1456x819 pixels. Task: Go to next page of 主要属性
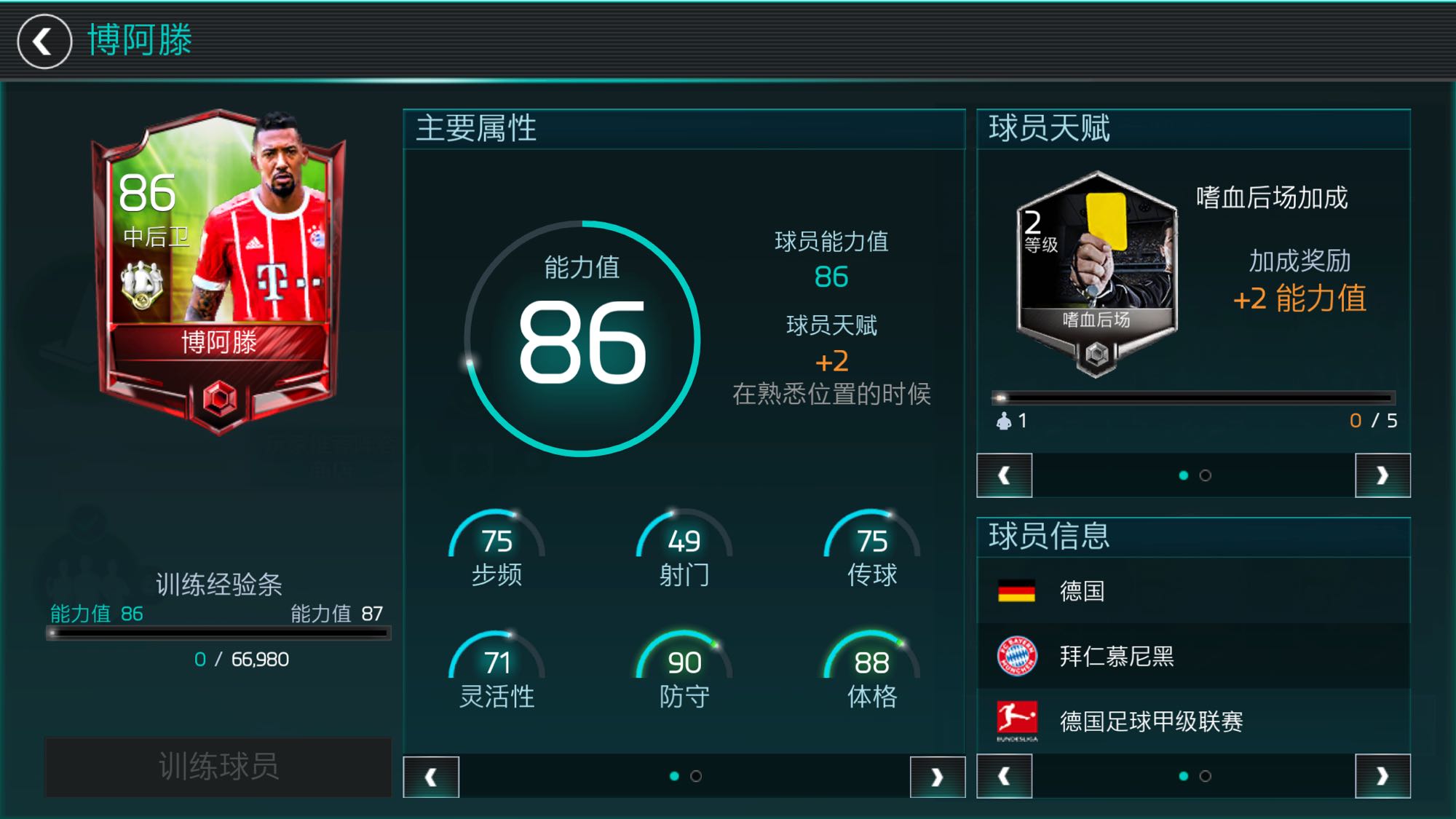(938, 777)
